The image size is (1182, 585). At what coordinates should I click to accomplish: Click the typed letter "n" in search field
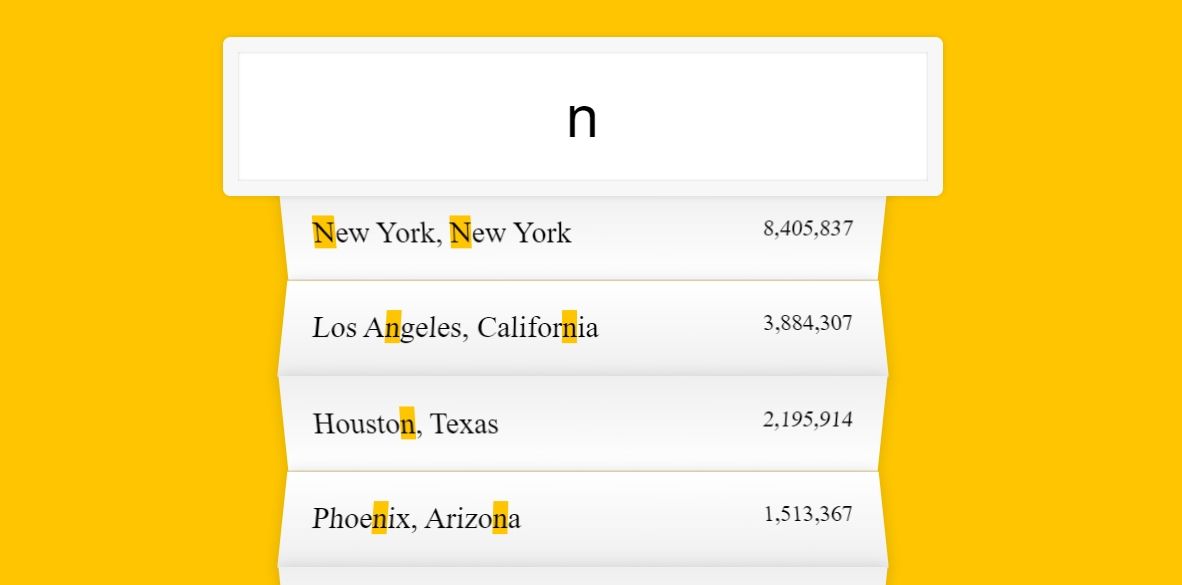click(x=582, y=120)
